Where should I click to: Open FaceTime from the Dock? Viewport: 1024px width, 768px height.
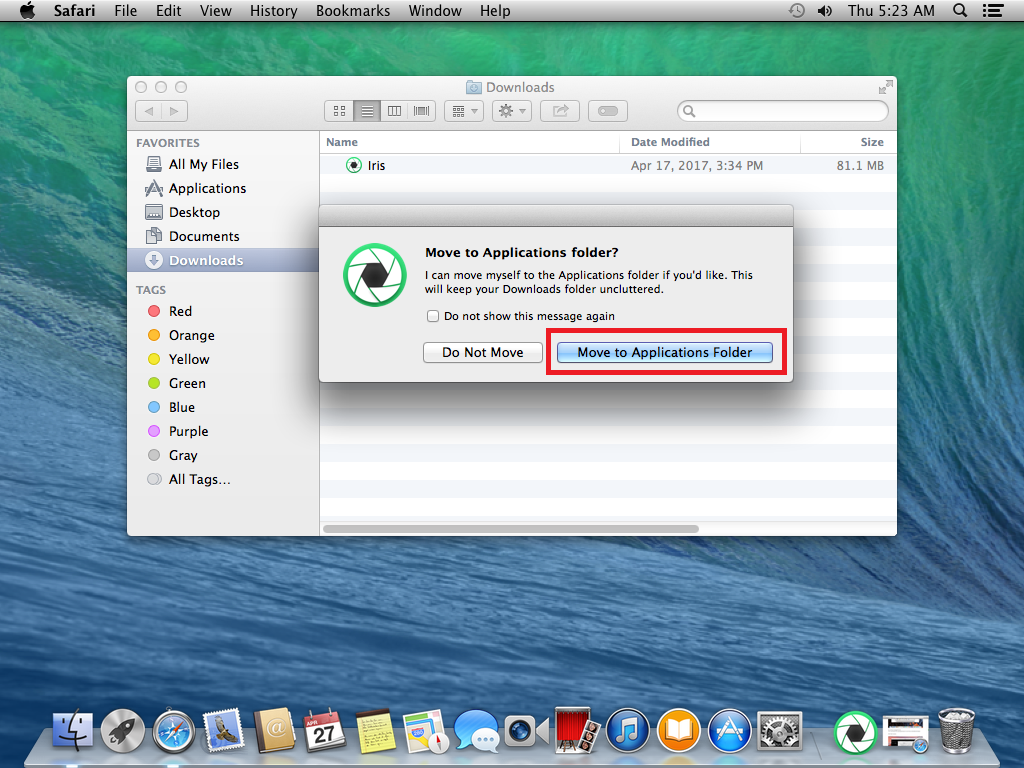[526, 731]
